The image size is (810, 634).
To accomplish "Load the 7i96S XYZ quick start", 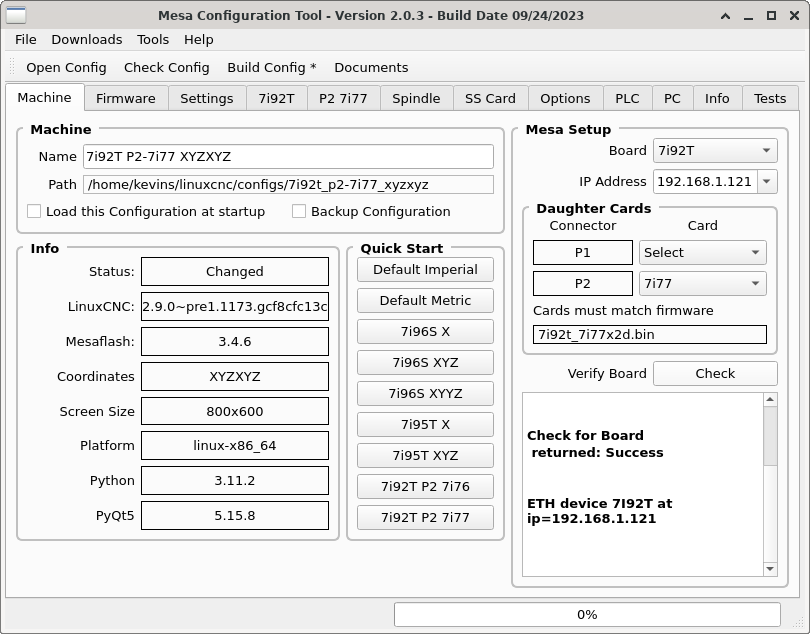I will coord(425,363).
